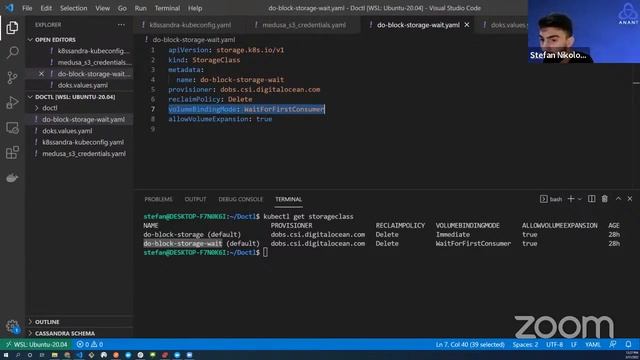The width and height of the screenshot is (640, 360).
Task: Open the feedback icon in status bar
Action: click(613, 344)
